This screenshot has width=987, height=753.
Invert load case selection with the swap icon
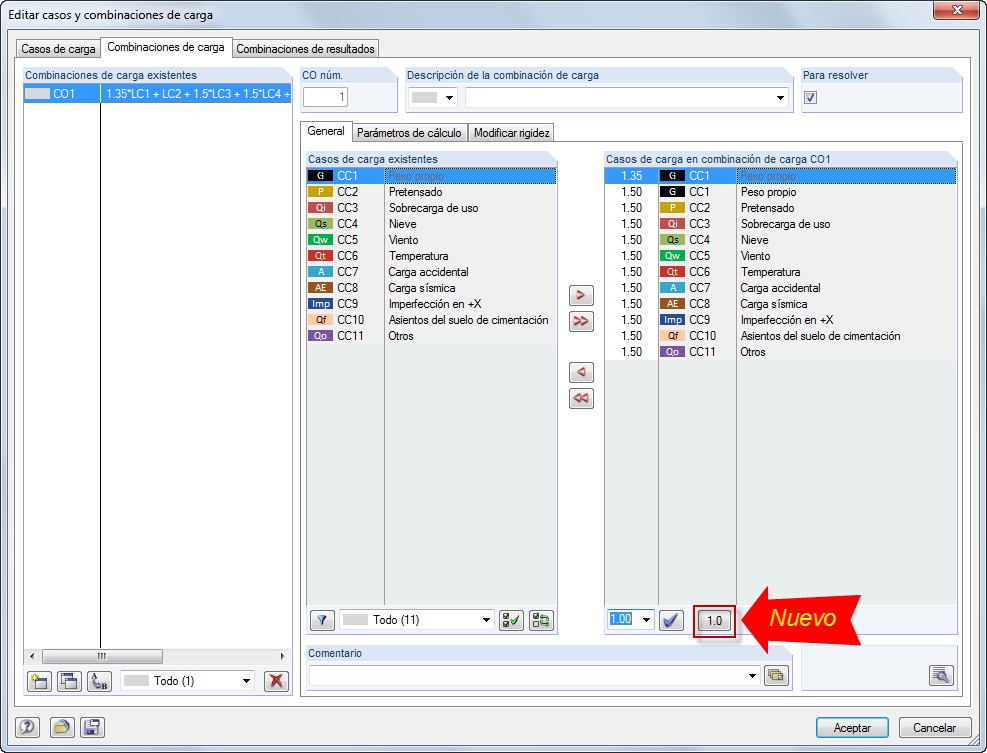pyautogui.click(x=539, y=620)
